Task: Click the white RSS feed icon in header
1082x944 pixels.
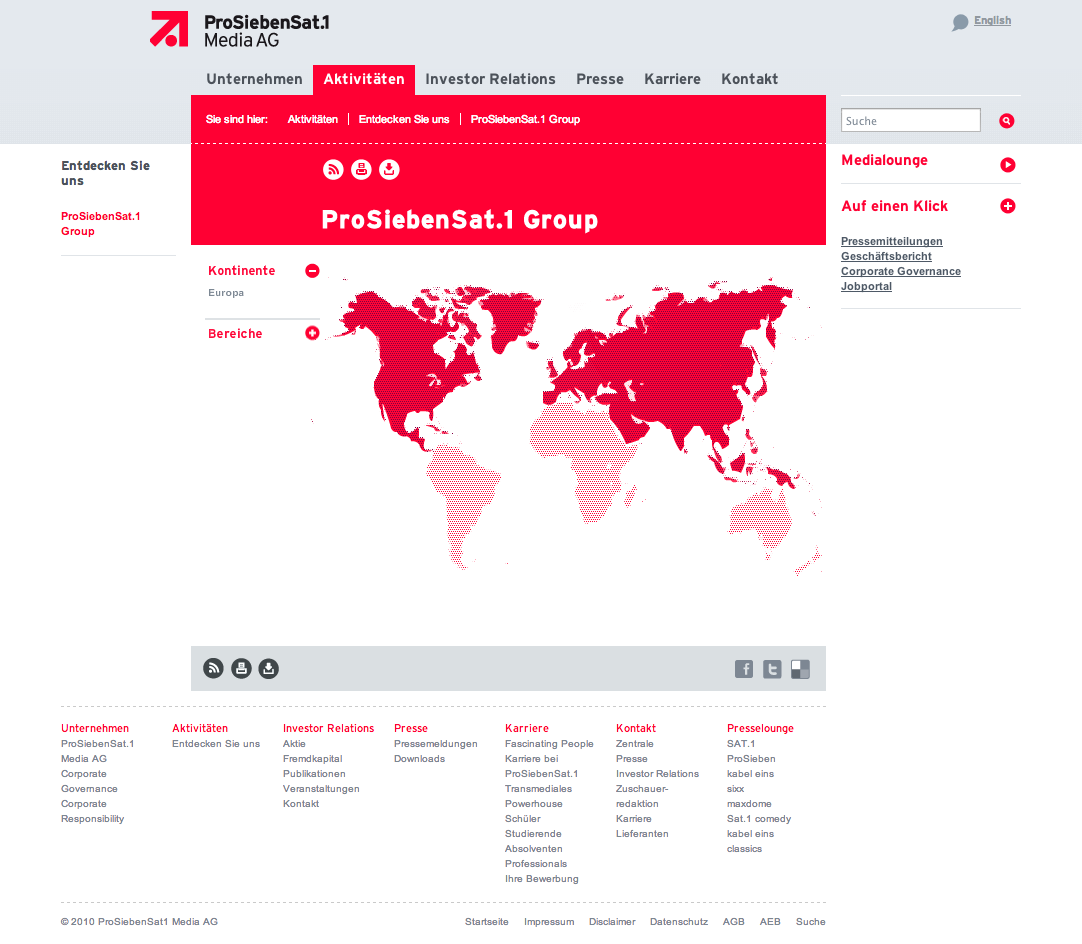Action: 333,169
